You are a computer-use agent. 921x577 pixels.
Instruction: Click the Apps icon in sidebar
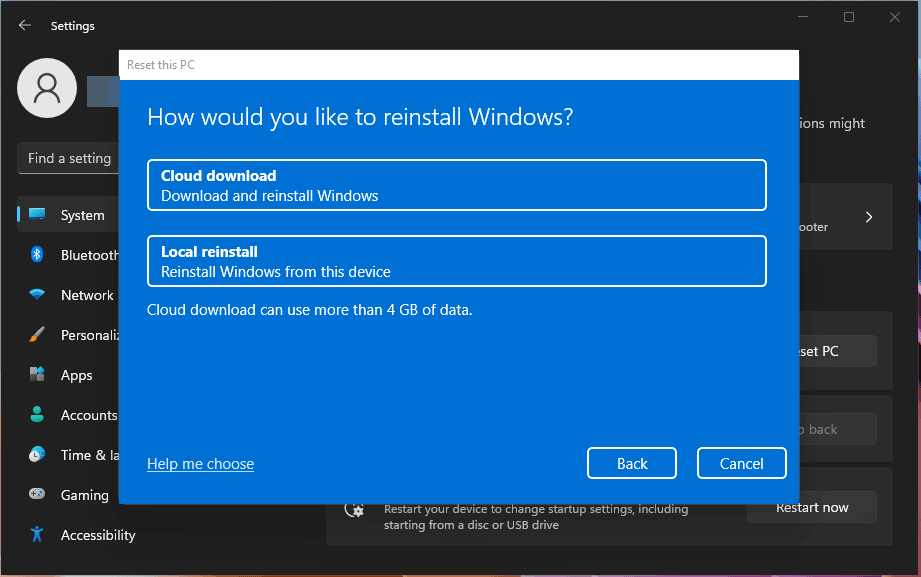pos(37,374)
